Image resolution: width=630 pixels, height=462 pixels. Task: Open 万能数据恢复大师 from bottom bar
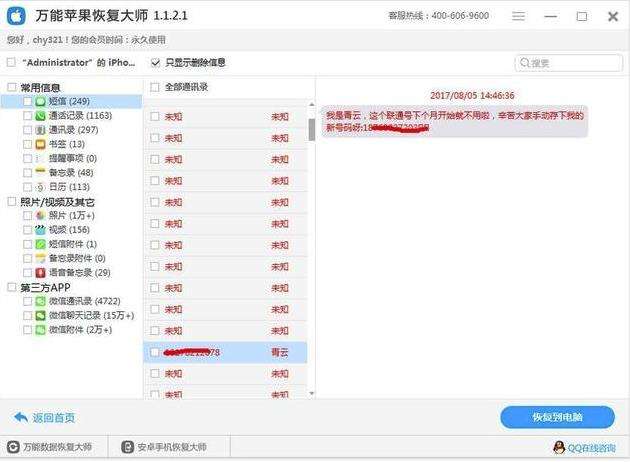pos(57,447)
